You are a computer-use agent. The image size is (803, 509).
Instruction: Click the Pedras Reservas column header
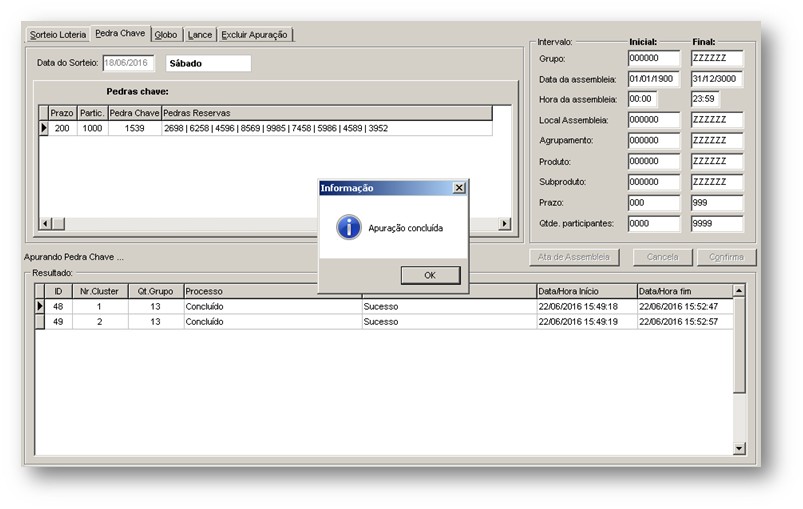point(327,113)
